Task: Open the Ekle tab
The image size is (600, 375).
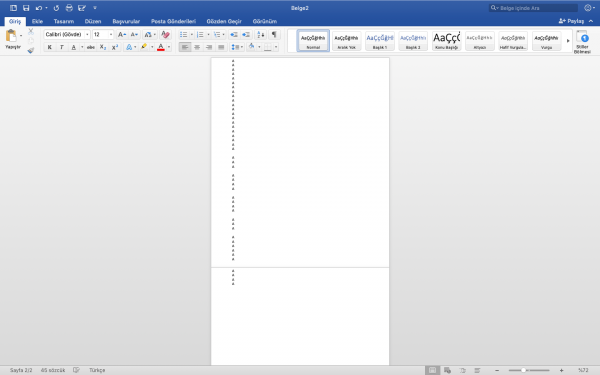Action: pos(37,21)
